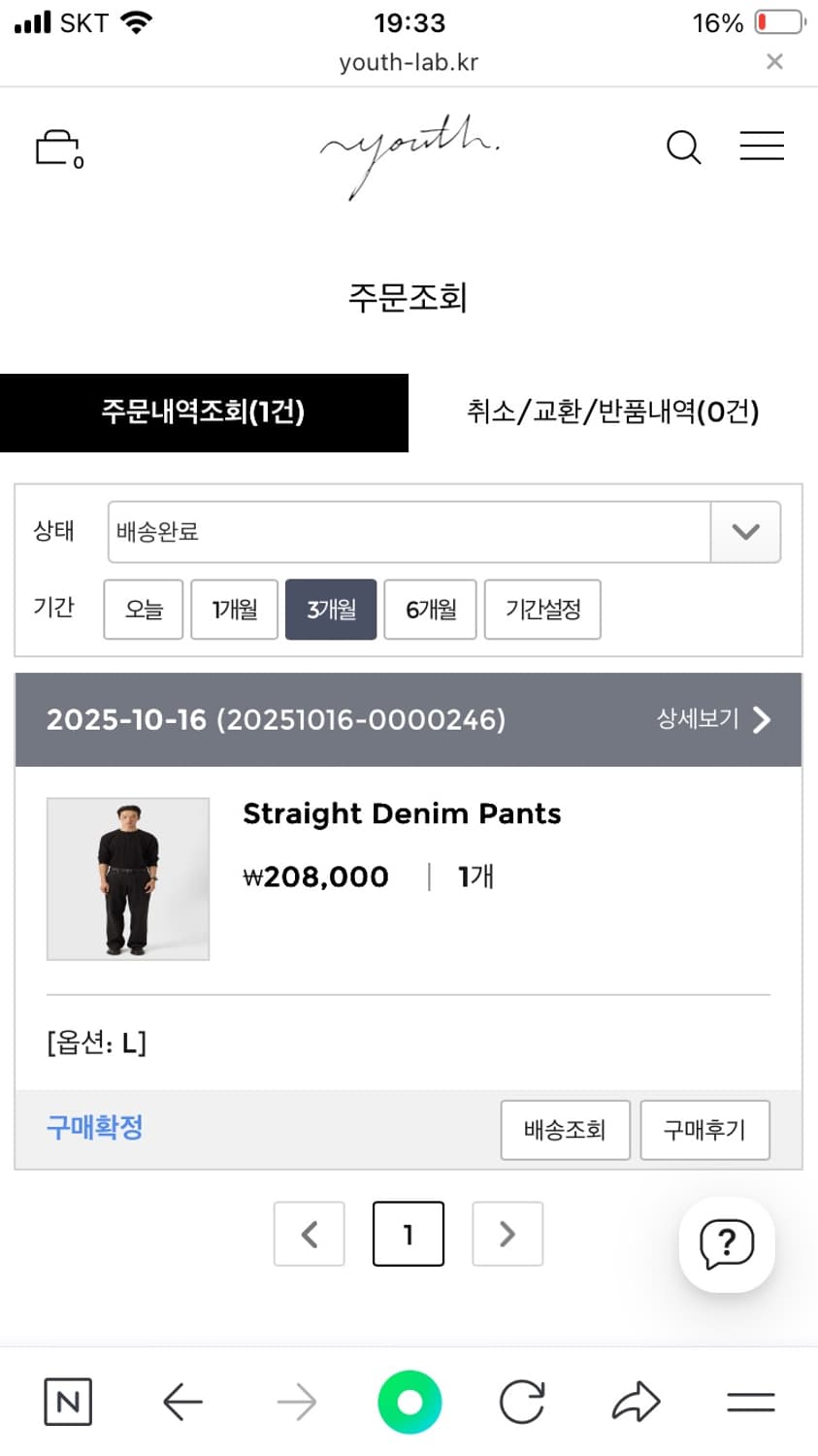Screen dimensions: 818x1456
Task: Select the 오늘 period filter
Action: pos(144,610)
